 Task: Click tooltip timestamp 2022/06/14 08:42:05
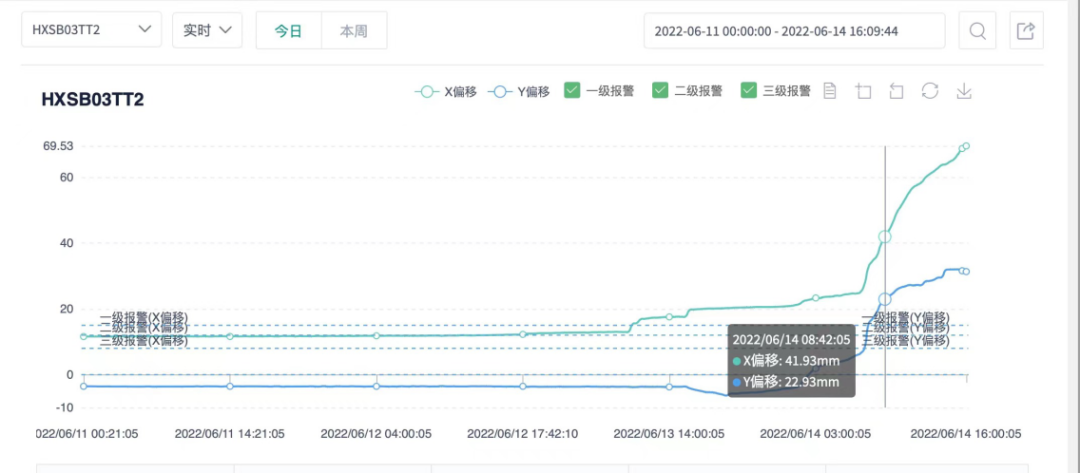pyautogui.click(x=791, y=339)
